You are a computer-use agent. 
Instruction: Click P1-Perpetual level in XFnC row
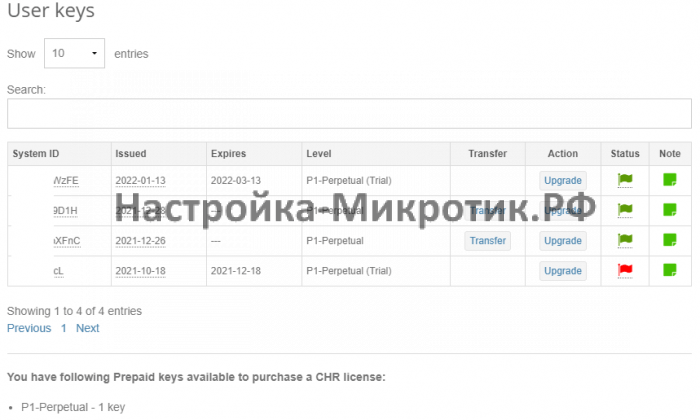[x=335, y=241]
